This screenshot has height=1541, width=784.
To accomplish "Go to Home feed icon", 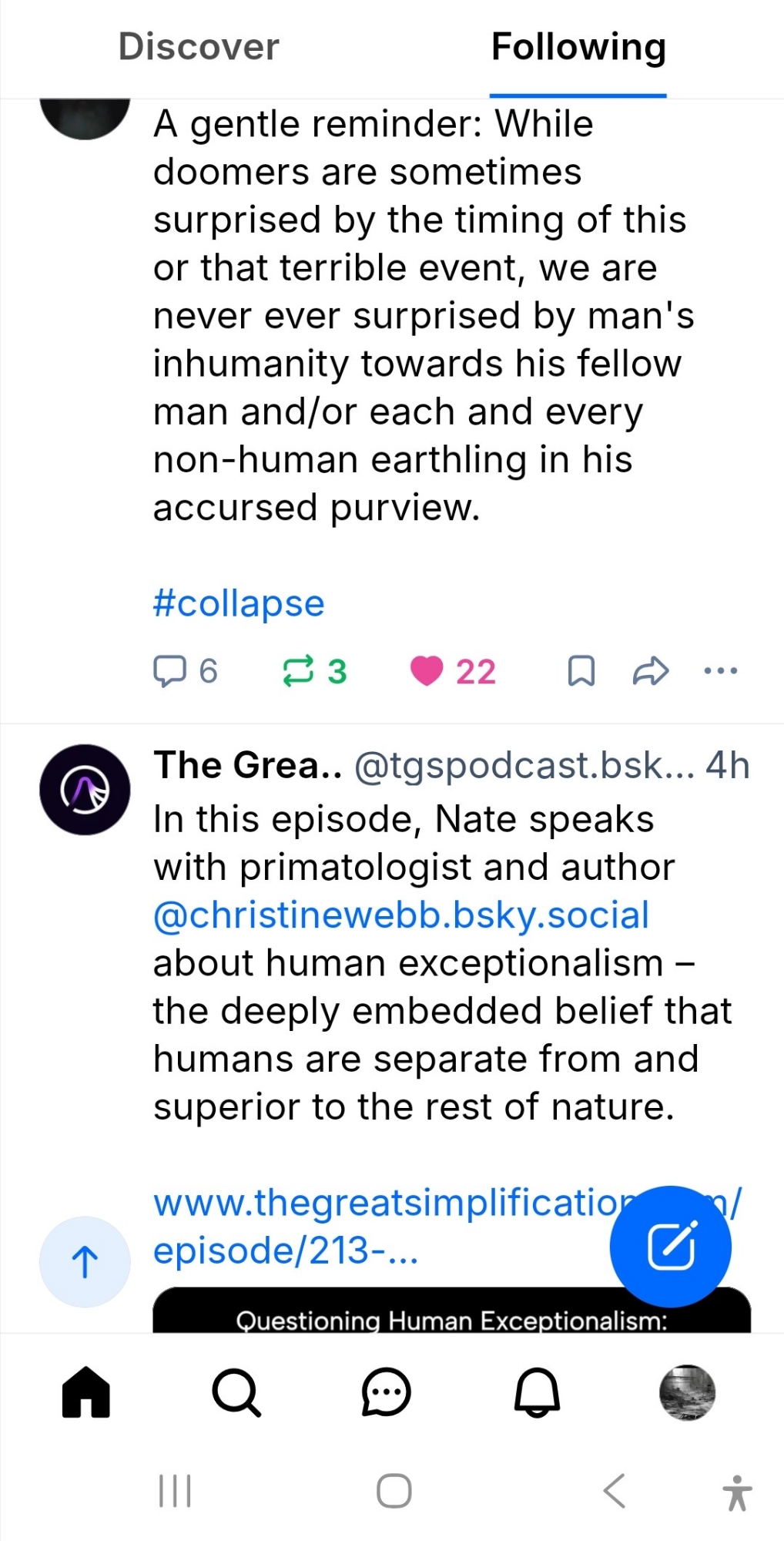I will click(x=85, y=1392).
